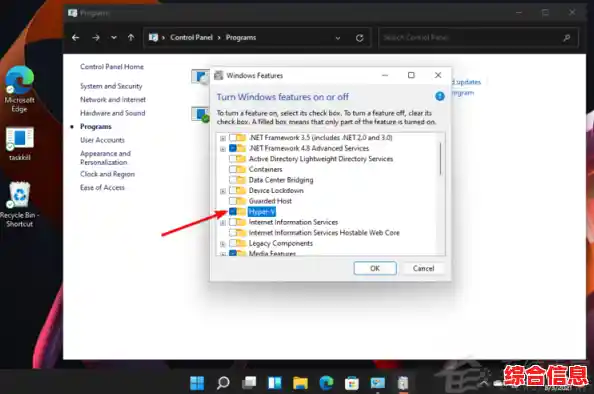The height and width of the screenshot is (394, 594).
Task: Open the Windows Start button
Action: click(197, 383)
